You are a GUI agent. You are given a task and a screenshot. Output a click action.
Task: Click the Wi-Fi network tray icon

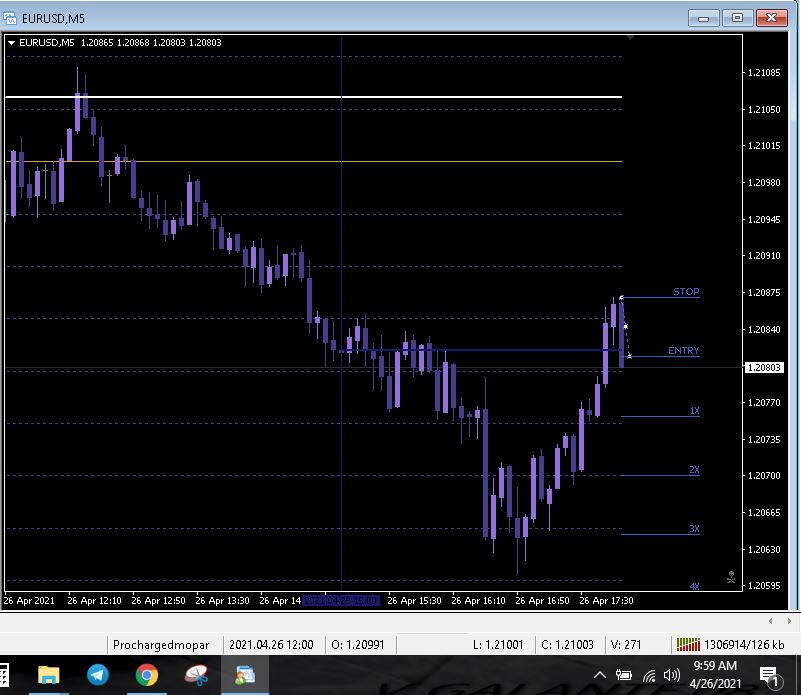(649, 676)
